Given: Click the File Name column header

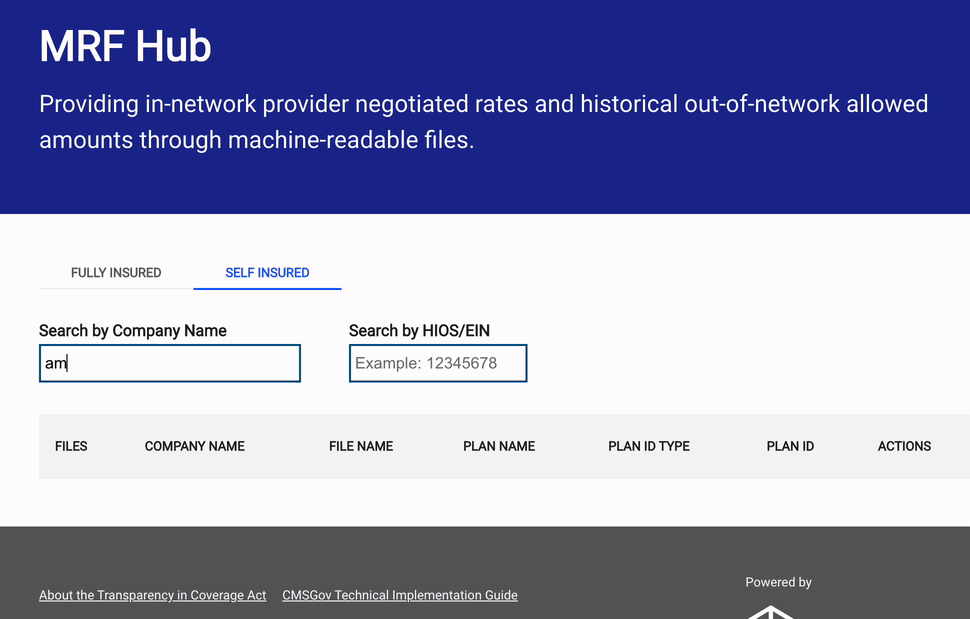Looking at the screenshot, I should (x=361, y=446).
